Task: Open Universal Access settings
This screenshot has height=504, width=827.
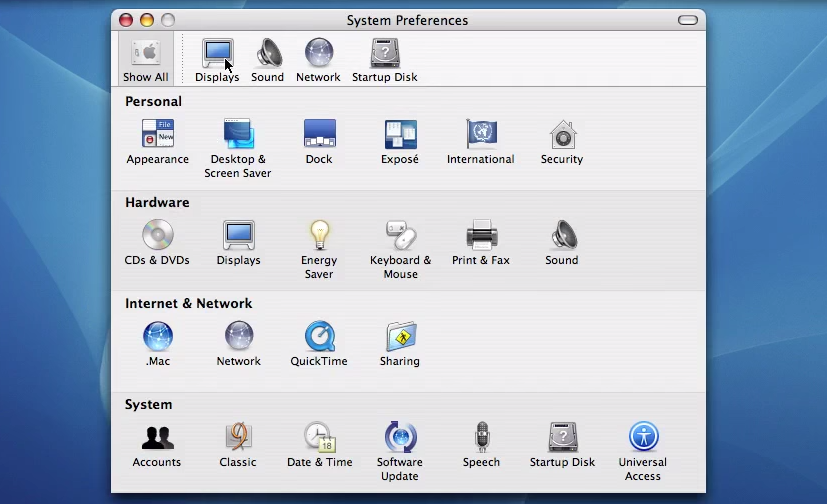Action: (x=643, y=438)
